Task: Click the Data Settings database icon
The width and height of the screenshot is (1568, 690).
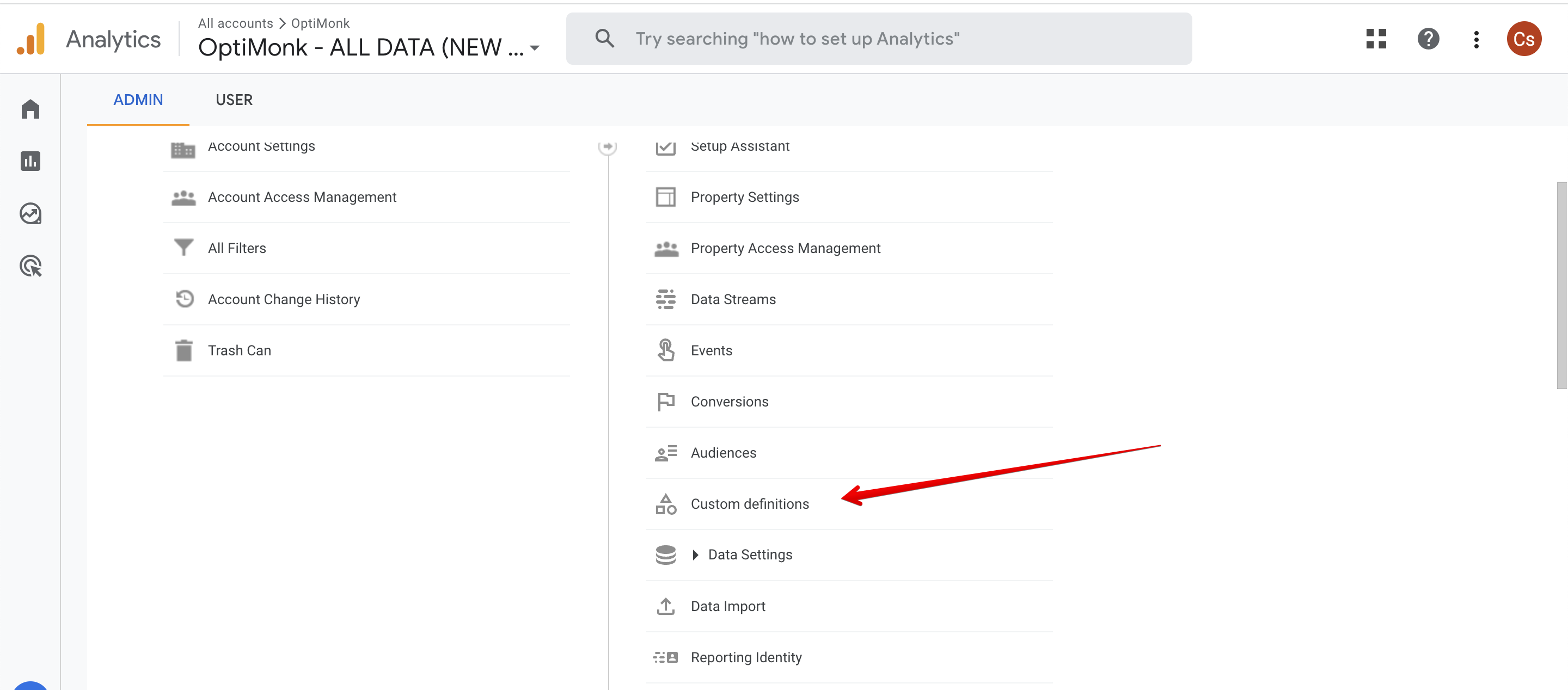Action: (665, 555)
